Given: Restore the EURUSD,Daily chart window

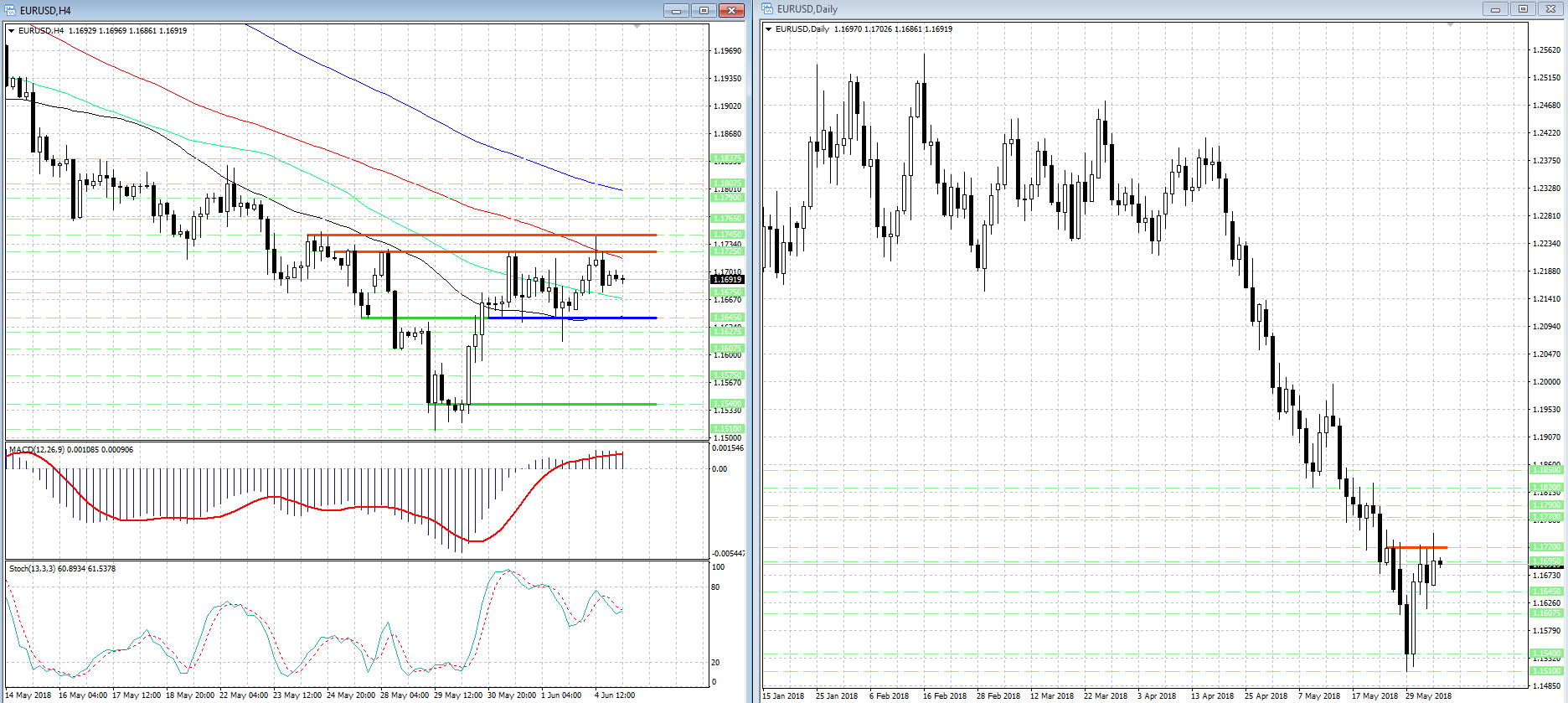Looking at the screenshot, I should click(1523, 9).
